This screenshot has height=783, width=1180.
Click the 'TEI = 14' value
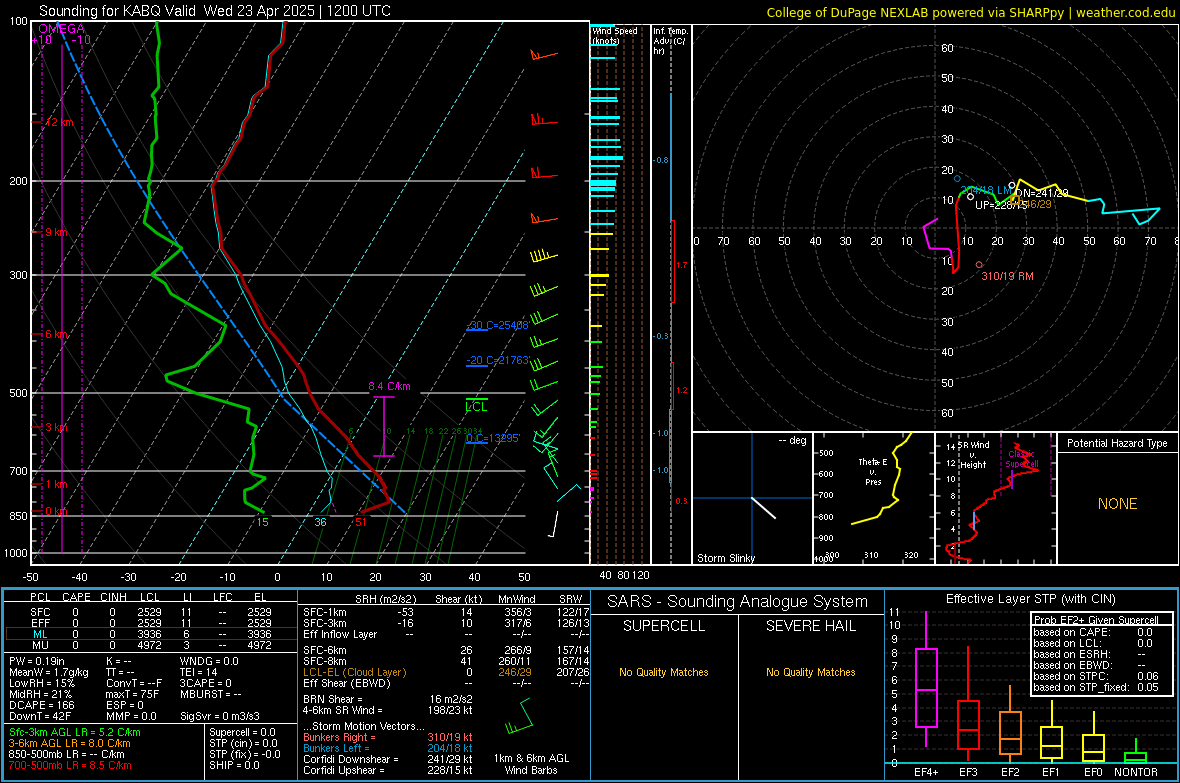tap(199, 672)
